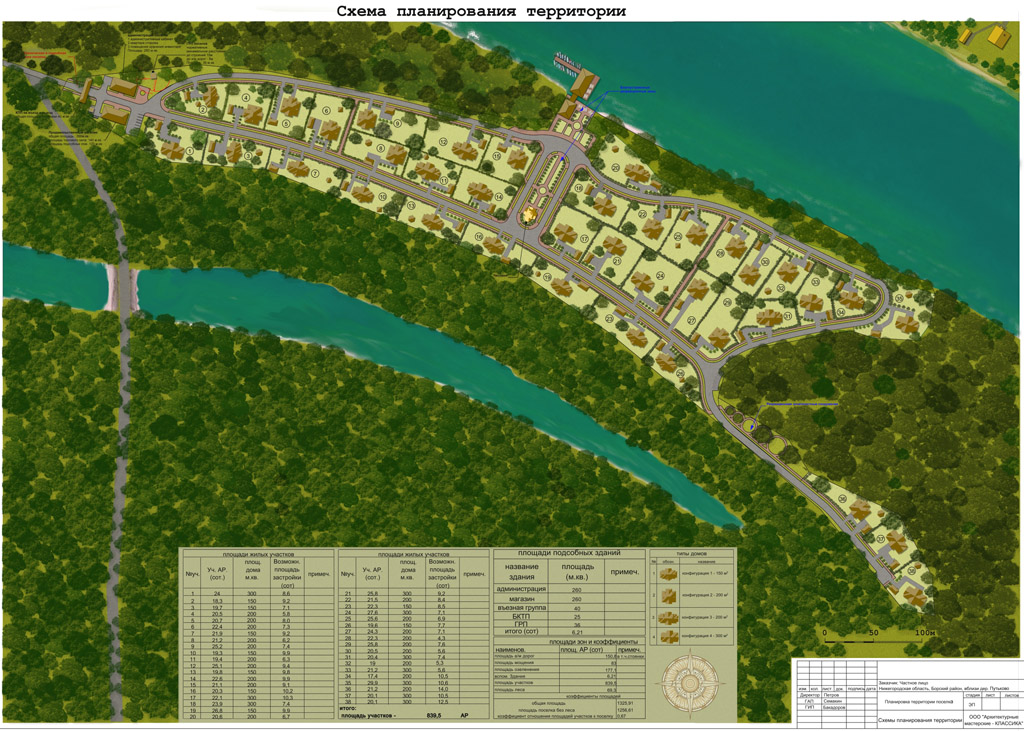Click 'Планировка территории поселка' in title block
This screenshot has width=1024, height=731.
tap(920, 702)
